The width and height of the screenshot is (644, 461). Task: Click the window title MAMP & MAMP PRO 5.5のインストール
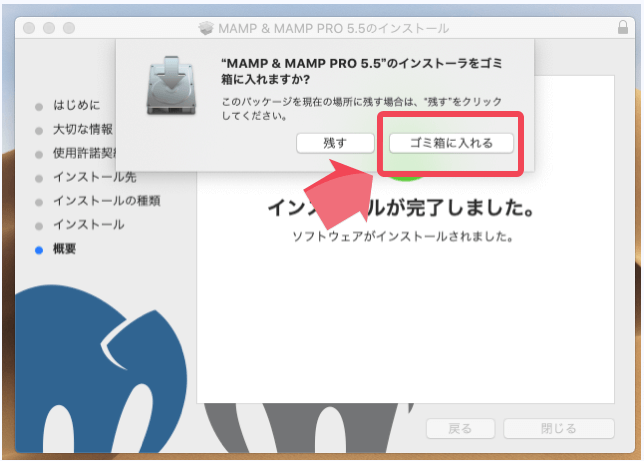(x=334, y=28)
